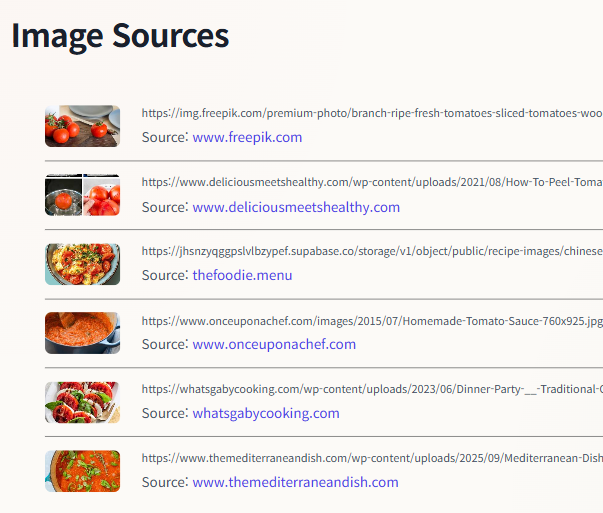Screen dimensions: 603x513
Task: Click the whatsgabycooking.com wp-content URL text
Action: (372, 389)
